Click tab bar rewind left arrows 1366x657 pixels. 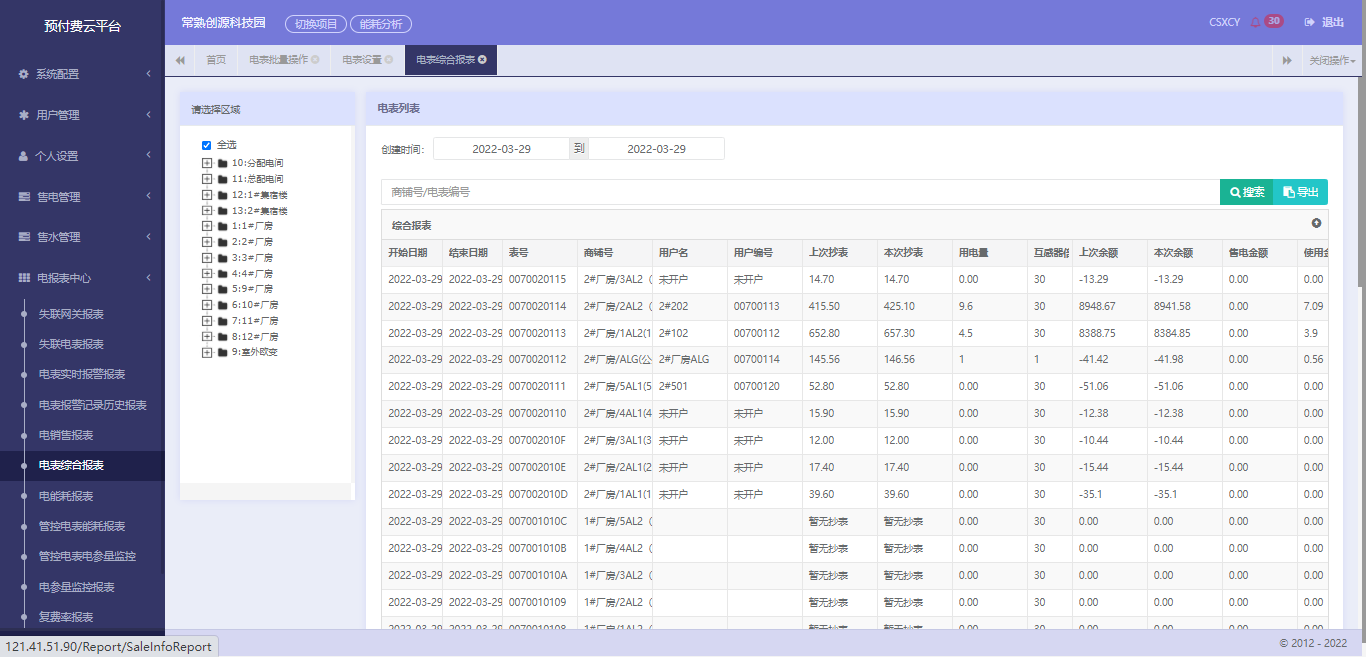tap(180, 60)
